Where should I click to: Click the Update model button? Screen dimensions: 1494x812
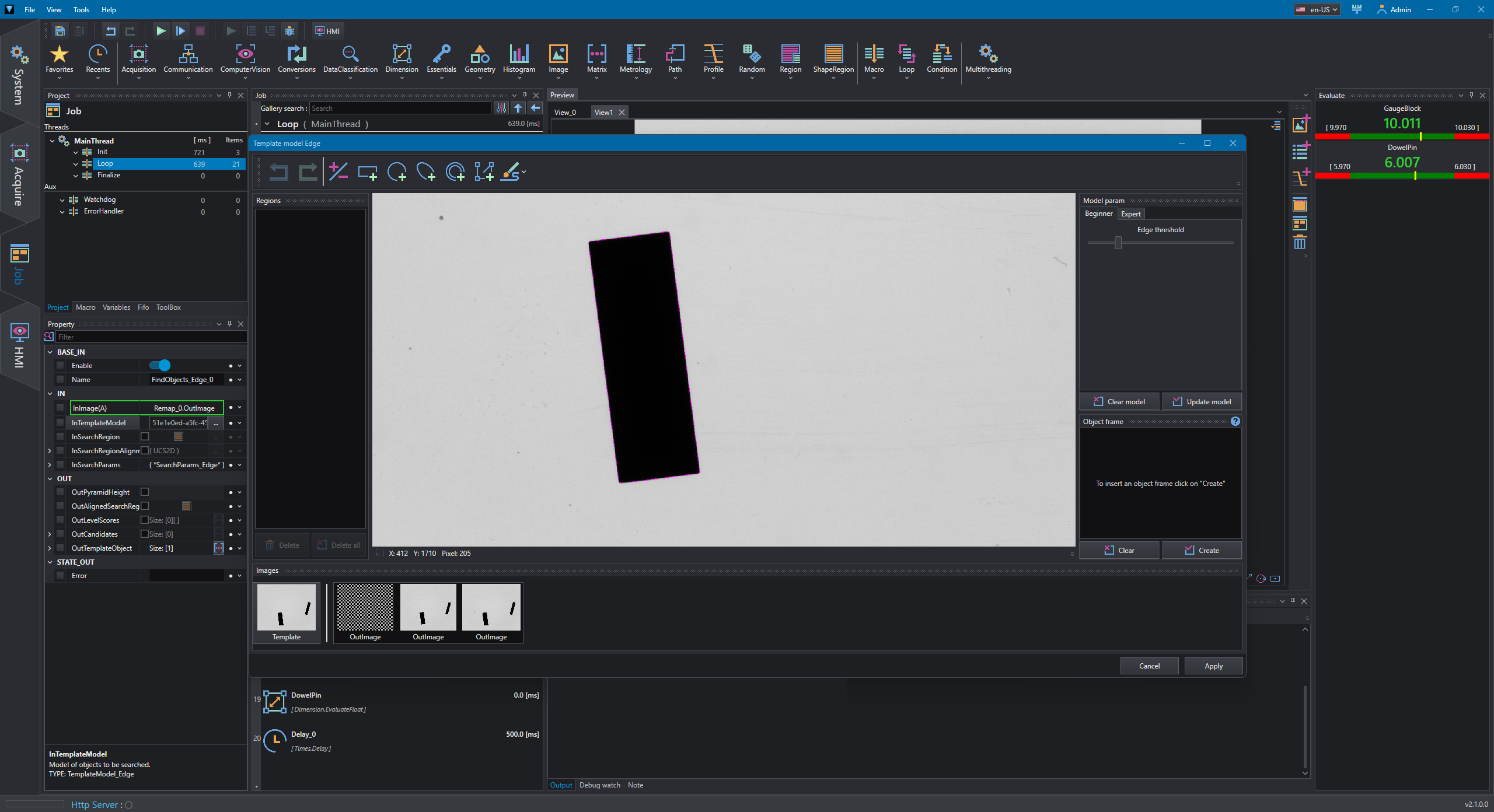(x=1202, y=401)
